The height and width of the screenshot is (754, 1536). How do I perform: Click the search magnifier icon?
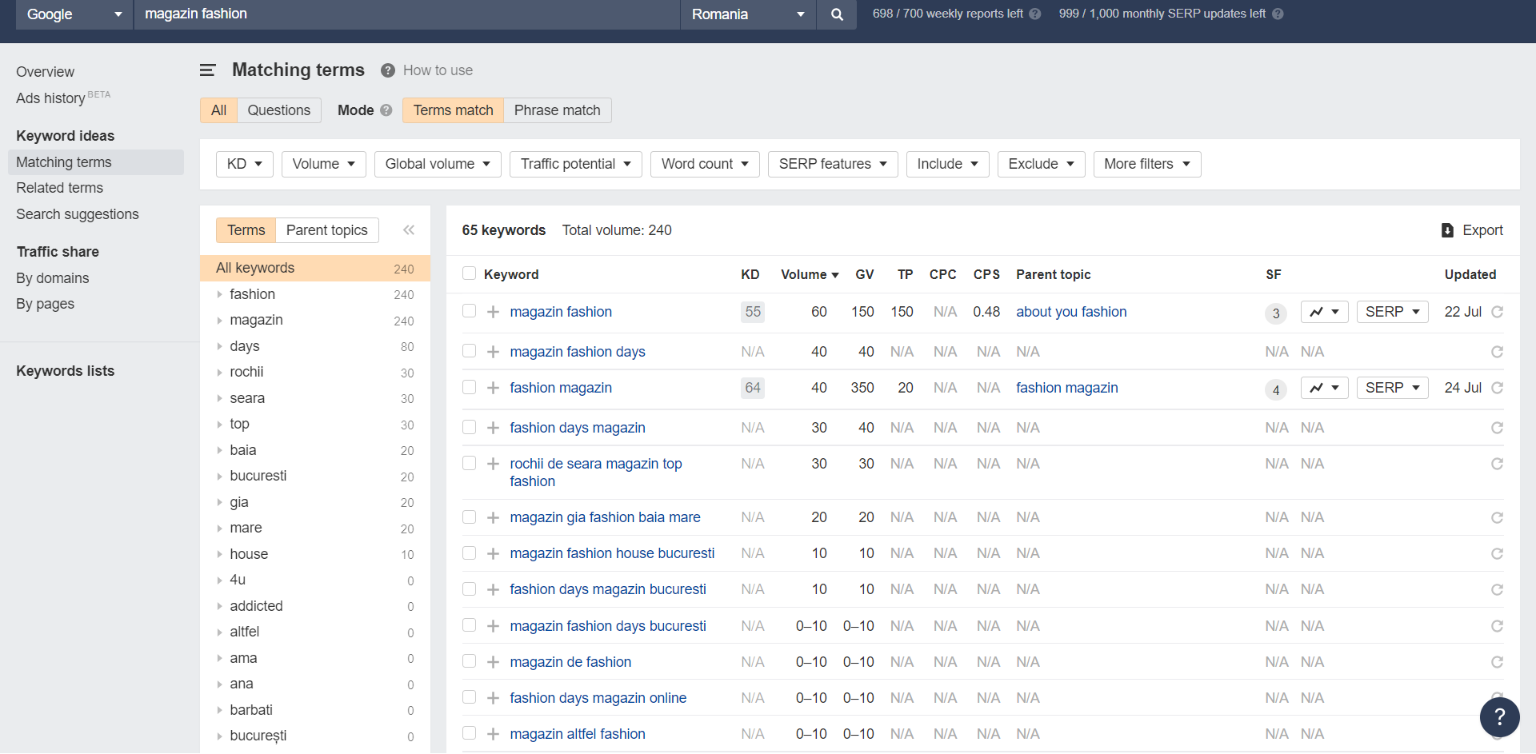(837, 14)
